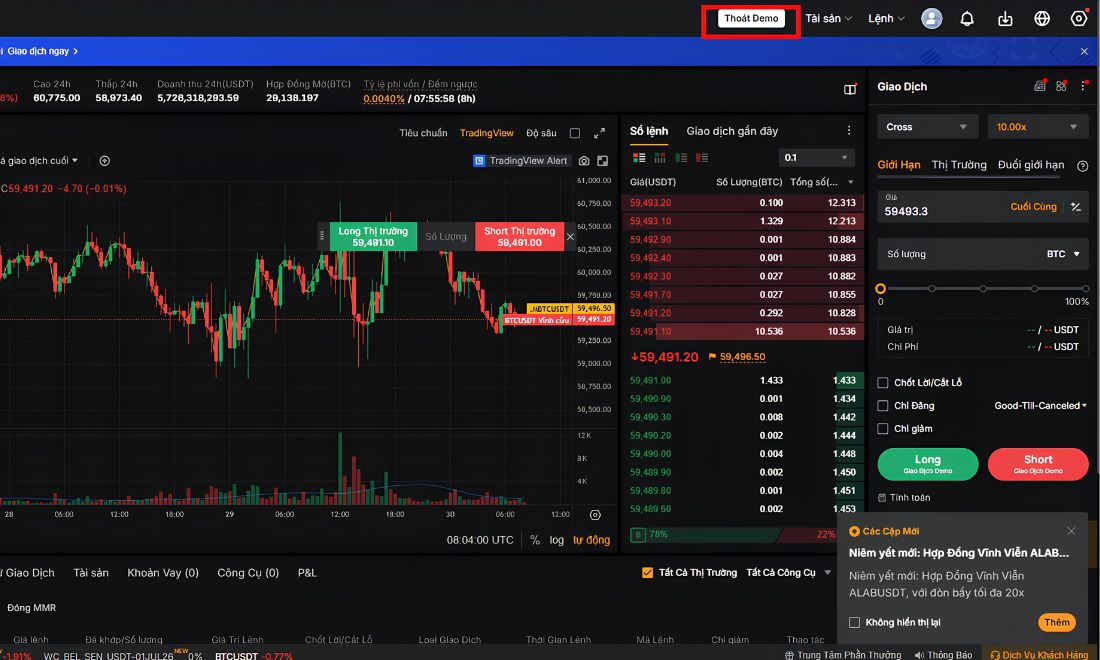Select Độ sâu depth chart tab
This screenshot has height=660, width=1100.
(x=541, y=133)
